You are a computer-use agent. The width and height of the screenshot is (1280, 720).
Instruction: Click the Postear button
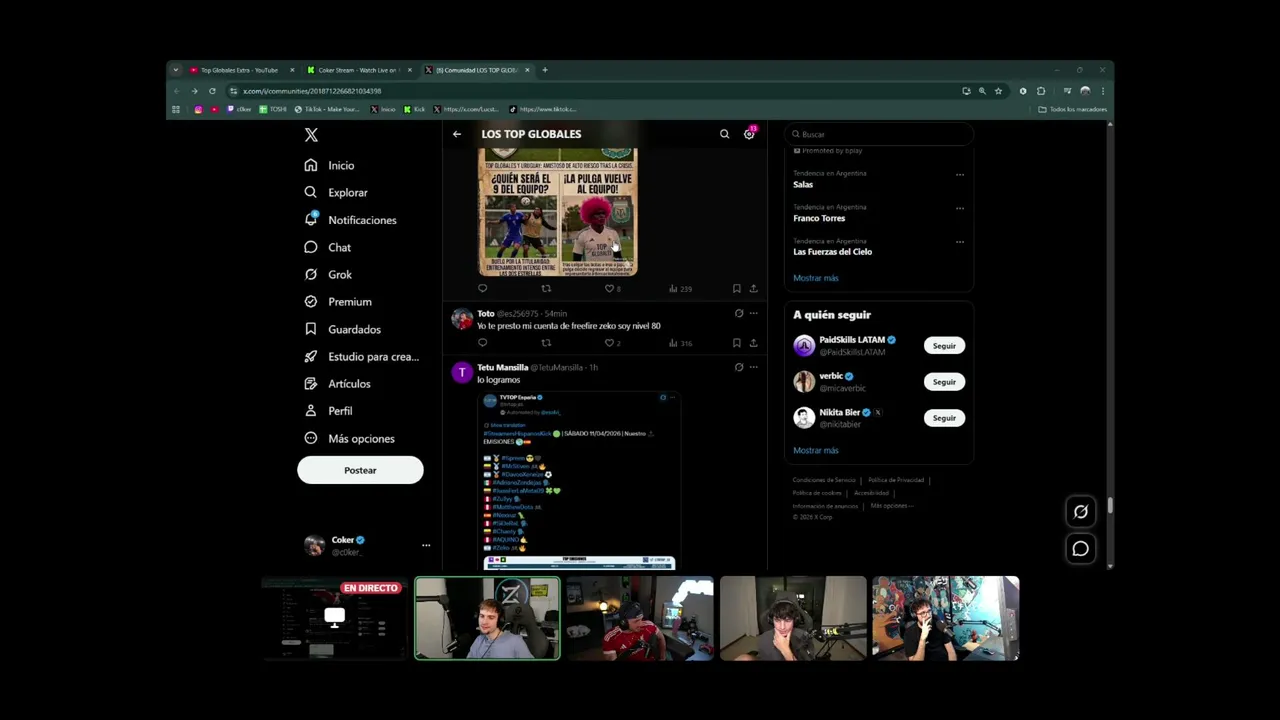point(360,470)
